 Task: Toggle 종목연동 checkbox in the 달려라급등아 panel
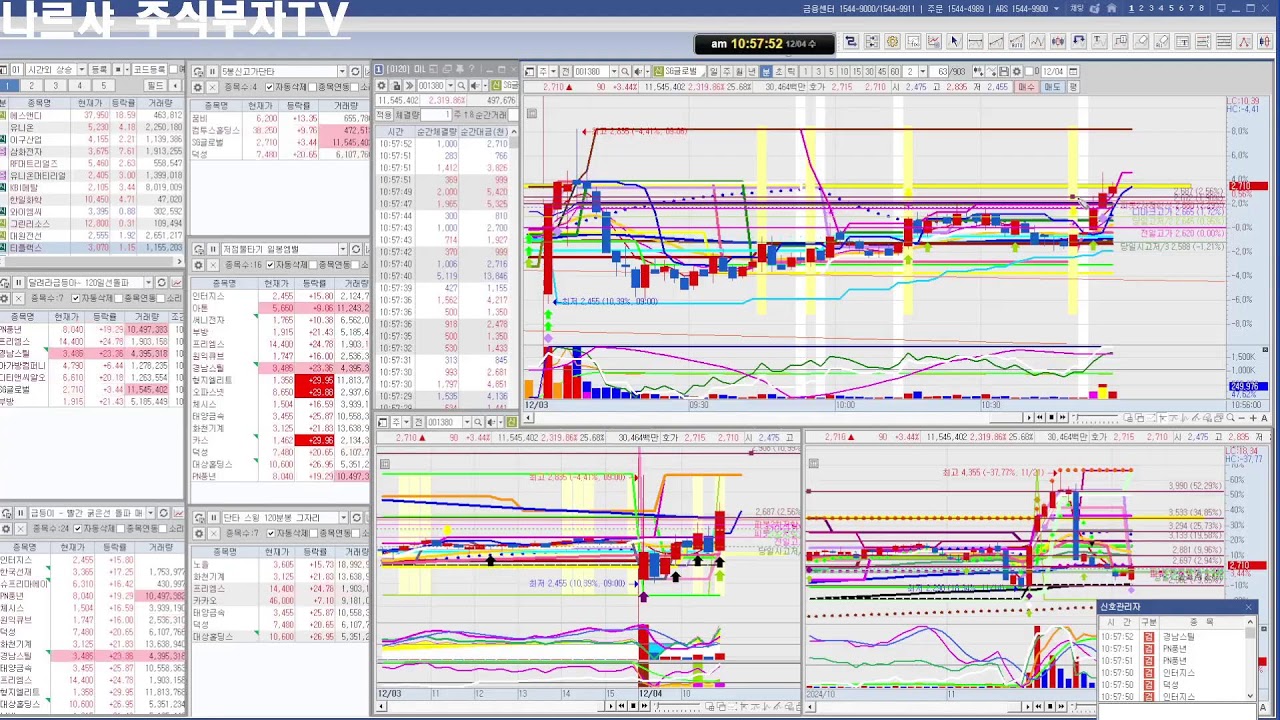[119, 298]
